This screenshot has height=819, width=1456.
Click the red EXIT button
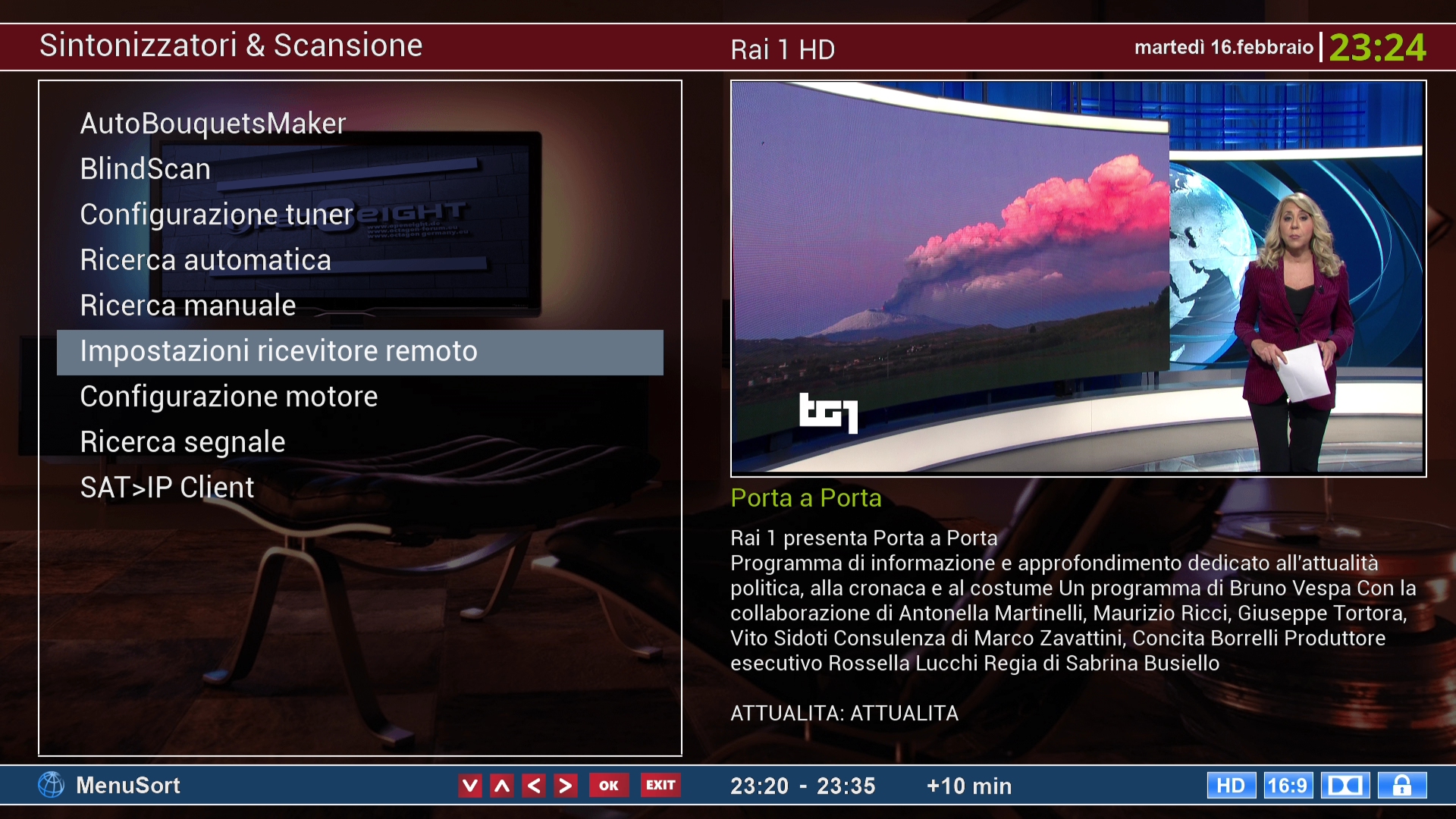[x=661, y=786]
